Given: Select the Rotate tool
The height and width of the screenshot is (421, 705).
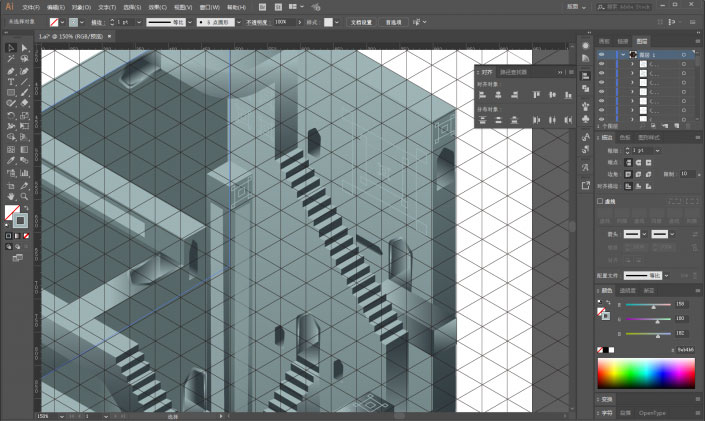Looking at the screenshot, I should coord(11,116).
